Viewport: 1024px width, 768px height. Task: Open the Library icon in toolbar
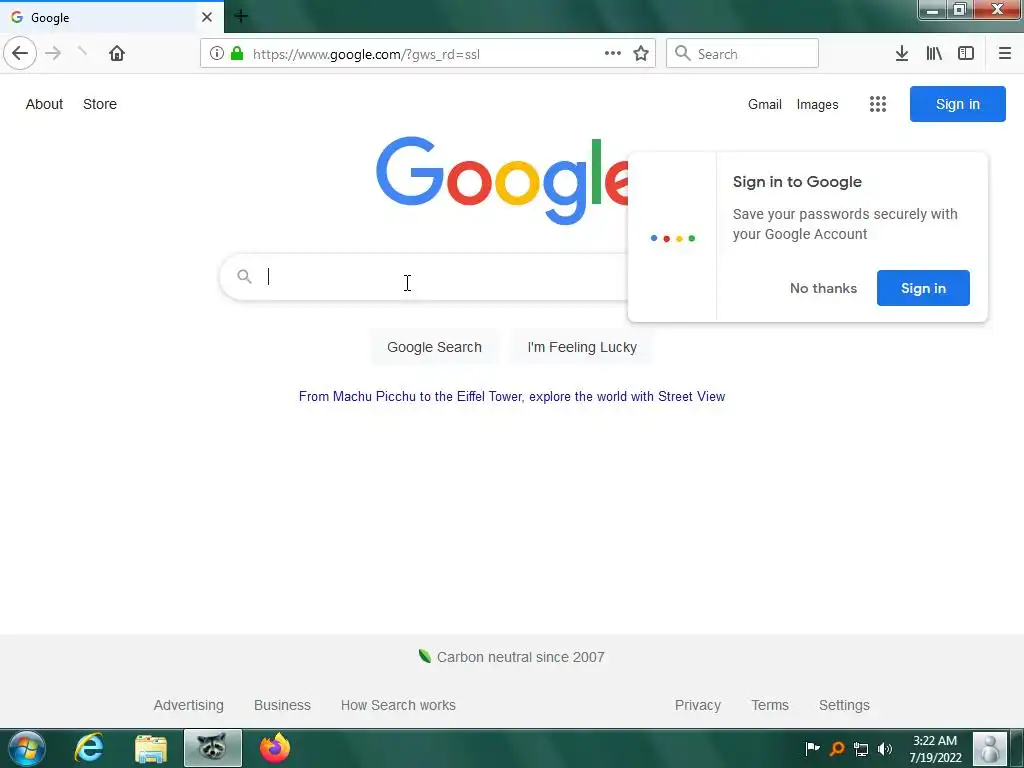tap(934, 53)
